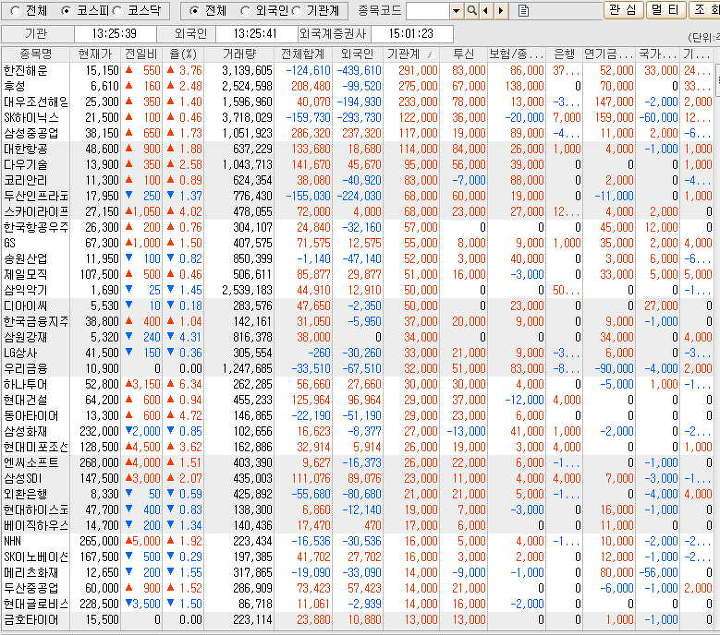Sort by the 국가 column header

pyautogui.click(x=658, y=54)
